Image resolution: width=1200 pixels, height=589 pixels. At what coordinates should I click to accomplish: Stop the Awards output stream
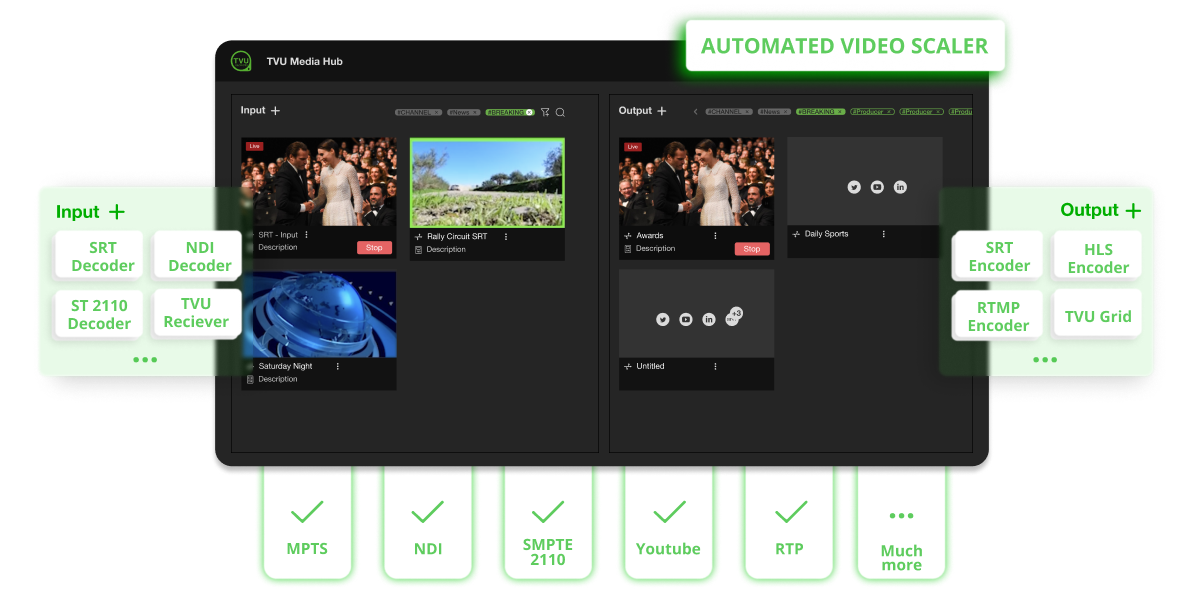[x=752, y=249]
